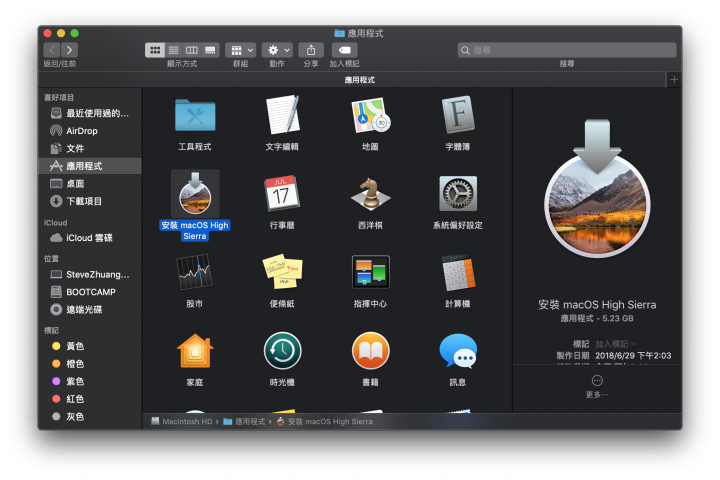The width and height of the screenshot is (720, 480).
Task: Switch to column view mode
Action: pos(191,50)
